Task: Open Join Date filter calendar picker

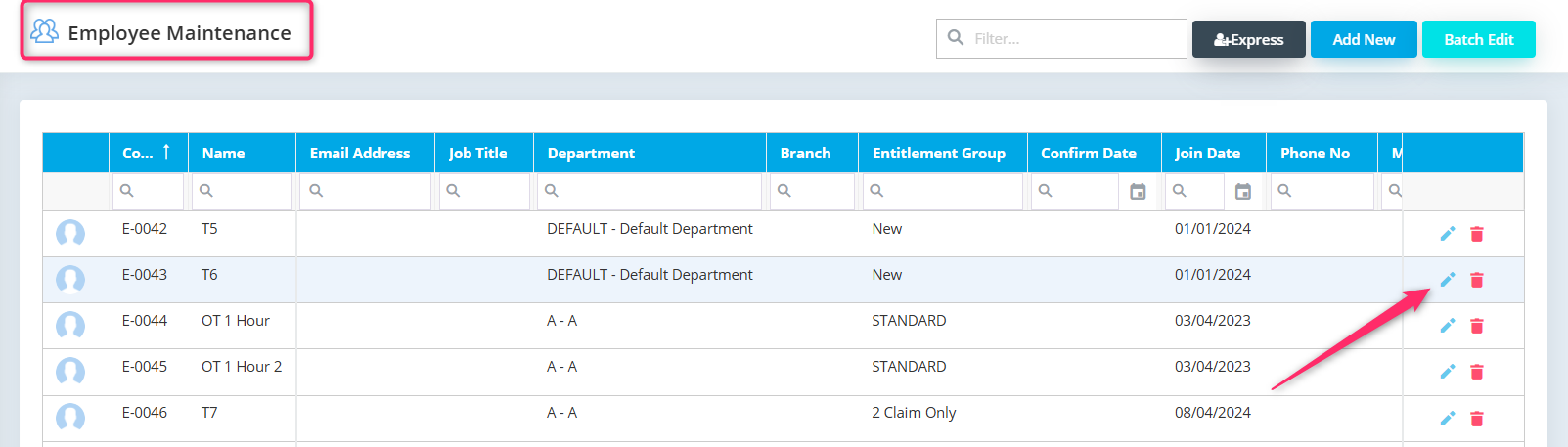Action: tap(1242, 192)
